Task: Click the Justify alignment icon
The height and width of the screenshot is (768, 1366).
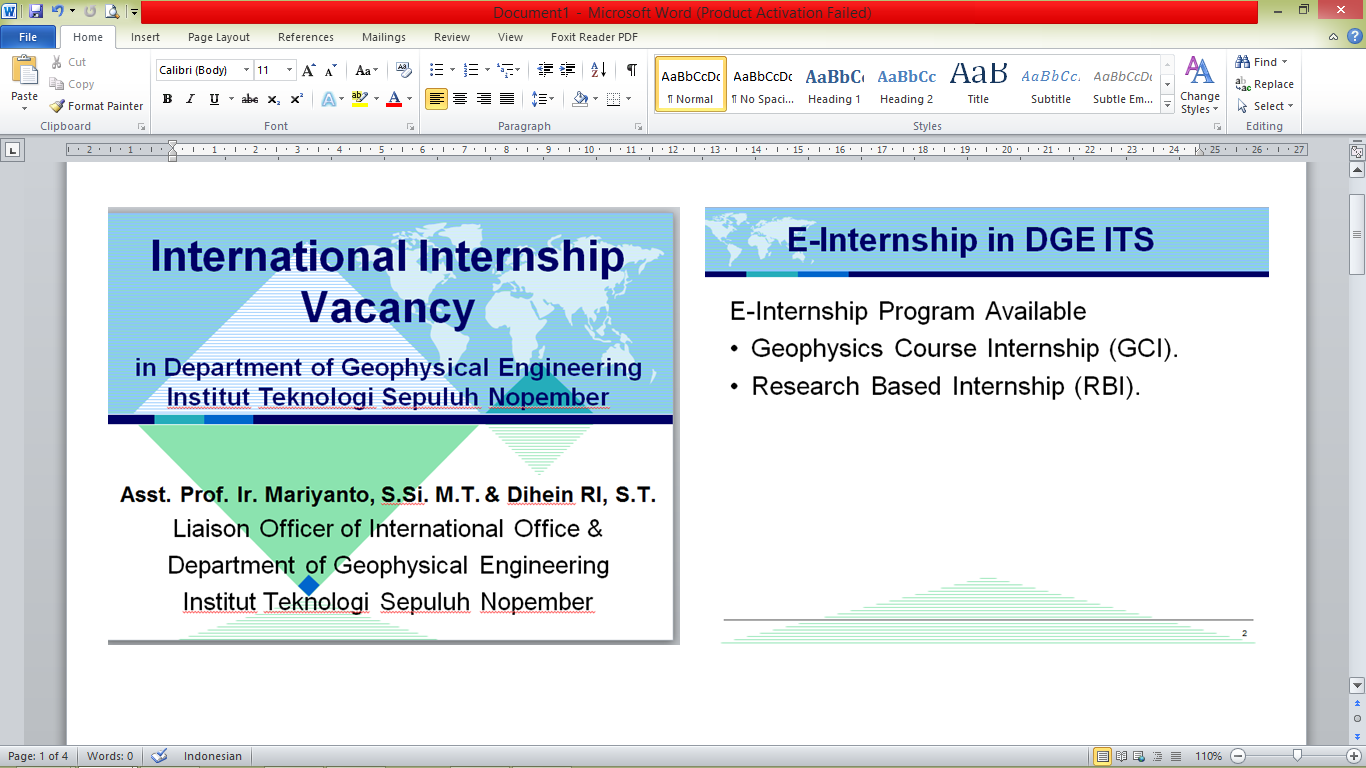Action: pyautogui.click(x=507, y=99)
